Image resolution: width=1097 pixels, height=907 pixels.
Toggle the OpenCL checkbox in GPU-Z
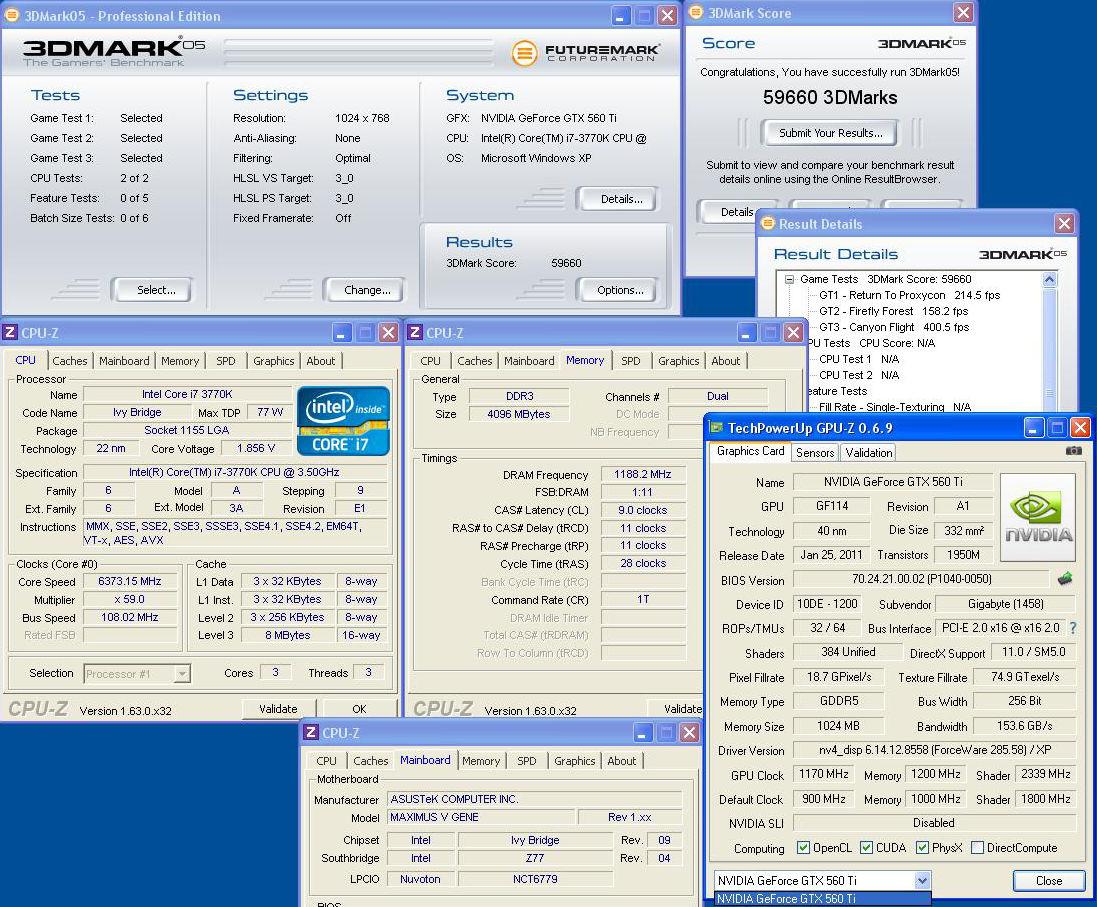pyautogui.click(x=803, y=848)
